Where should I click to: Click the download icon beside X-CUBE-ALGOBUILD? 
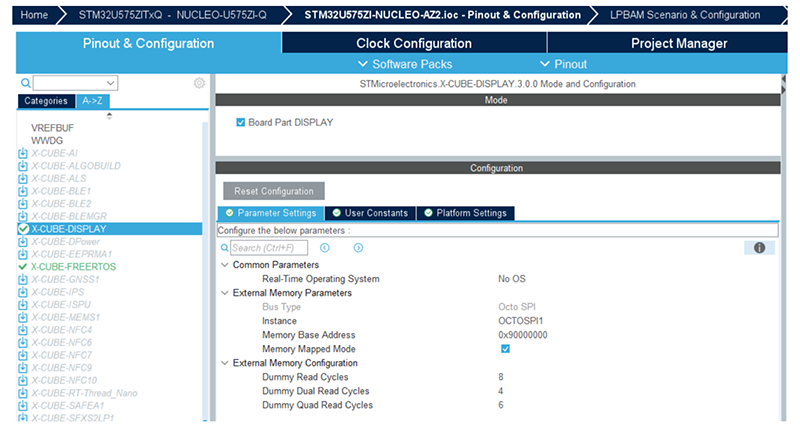(22, 166)
